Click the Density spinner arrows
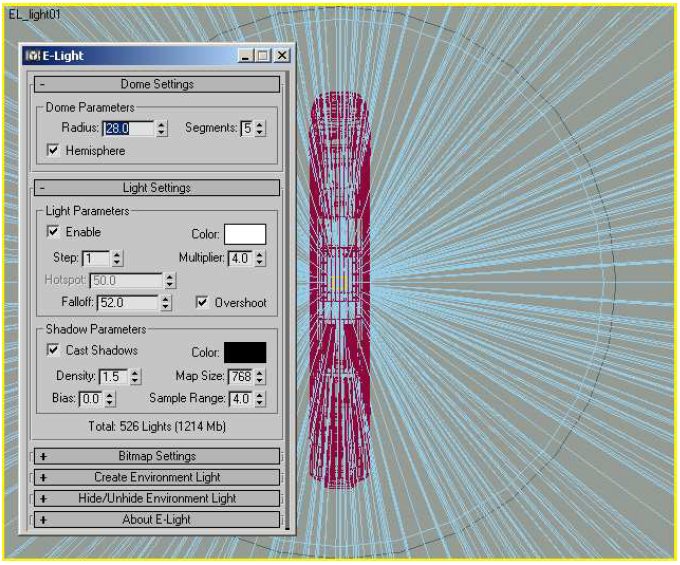 (x=135, y=377)
